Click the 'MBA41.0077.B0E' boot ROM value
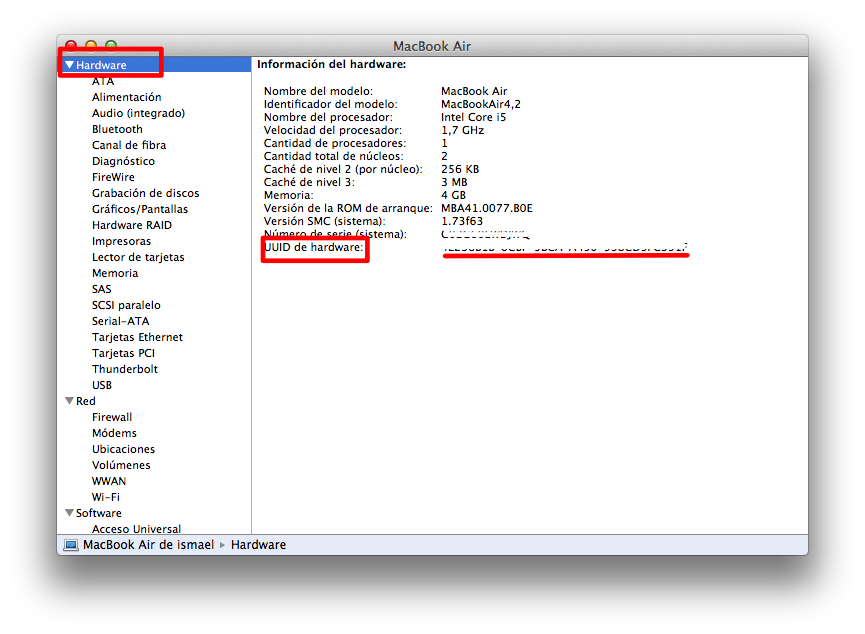Image resolution: width=865 pixels, height=634 pixels. 487,208
